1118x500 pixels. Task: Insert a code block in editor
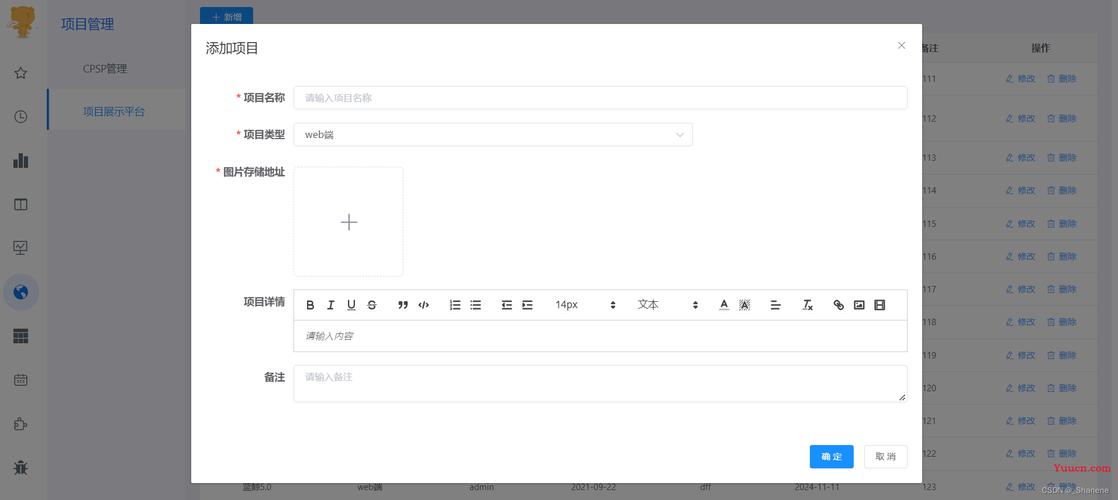point(424,305)
